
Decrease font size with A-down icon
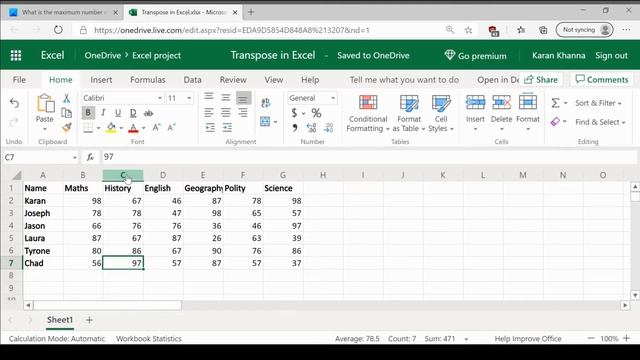[171, 128]
